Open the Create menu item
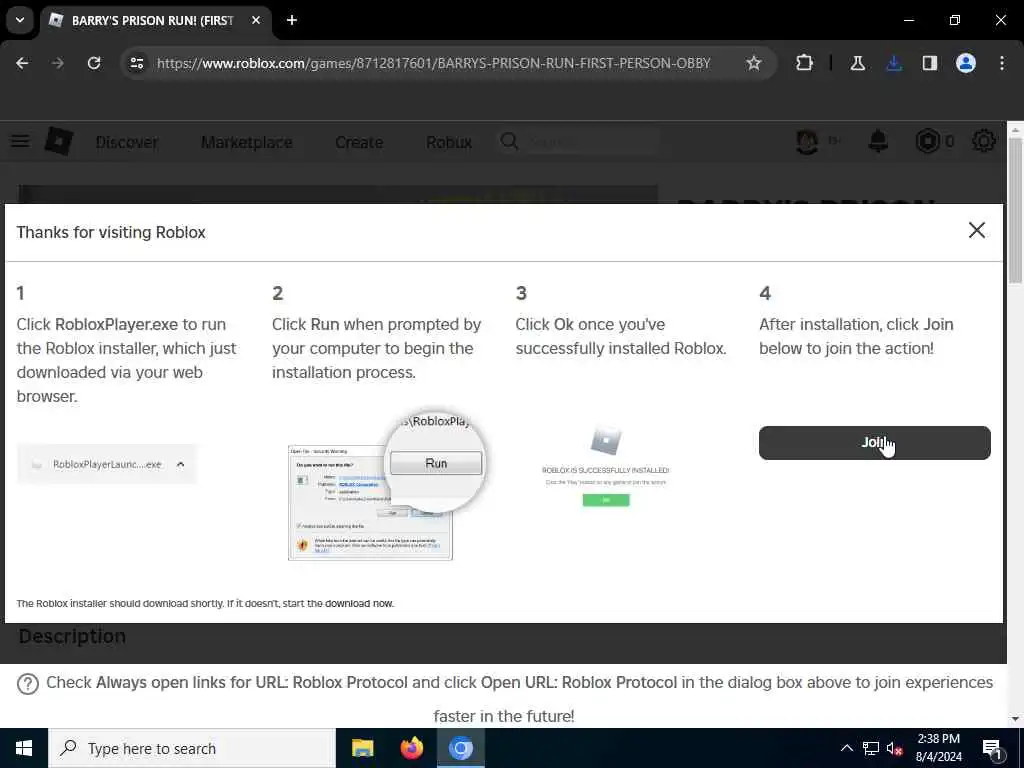This screenshot has height=768, width=1024. (359, 142)
